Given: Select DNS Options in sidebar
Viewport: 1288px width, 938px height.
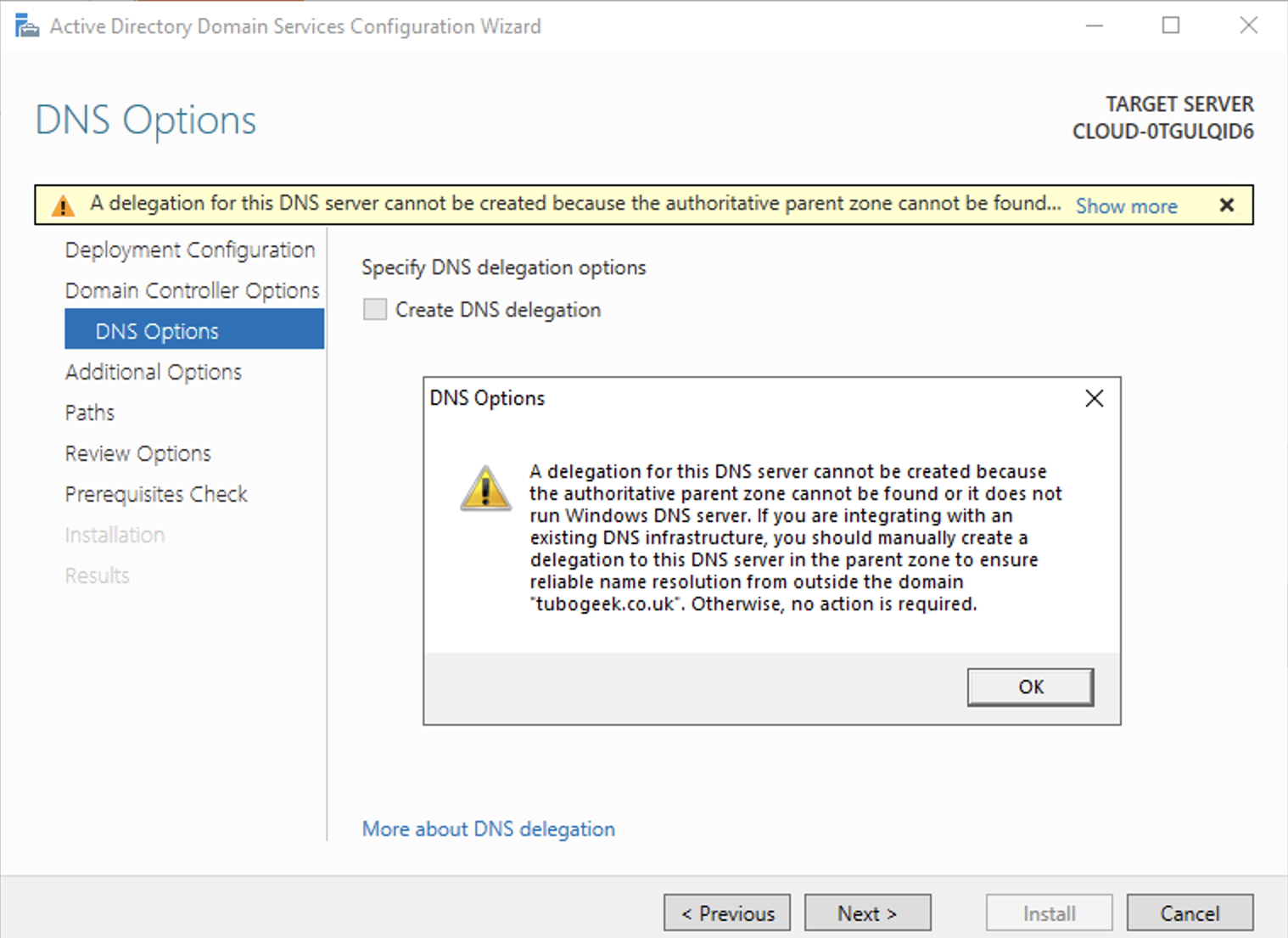Looking at the screenshot, I should point(194,329).
